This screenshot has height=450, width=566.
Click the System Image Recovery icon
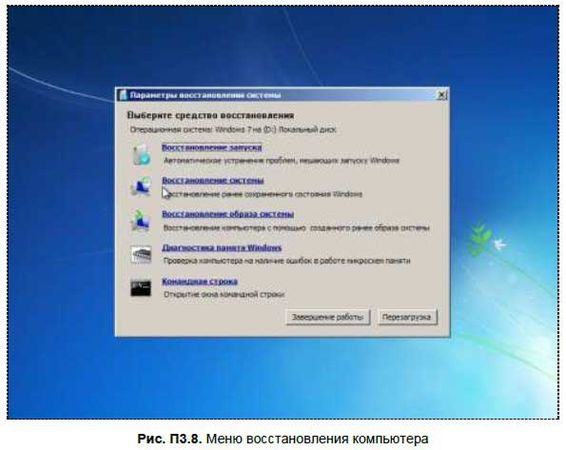[141, 220]
